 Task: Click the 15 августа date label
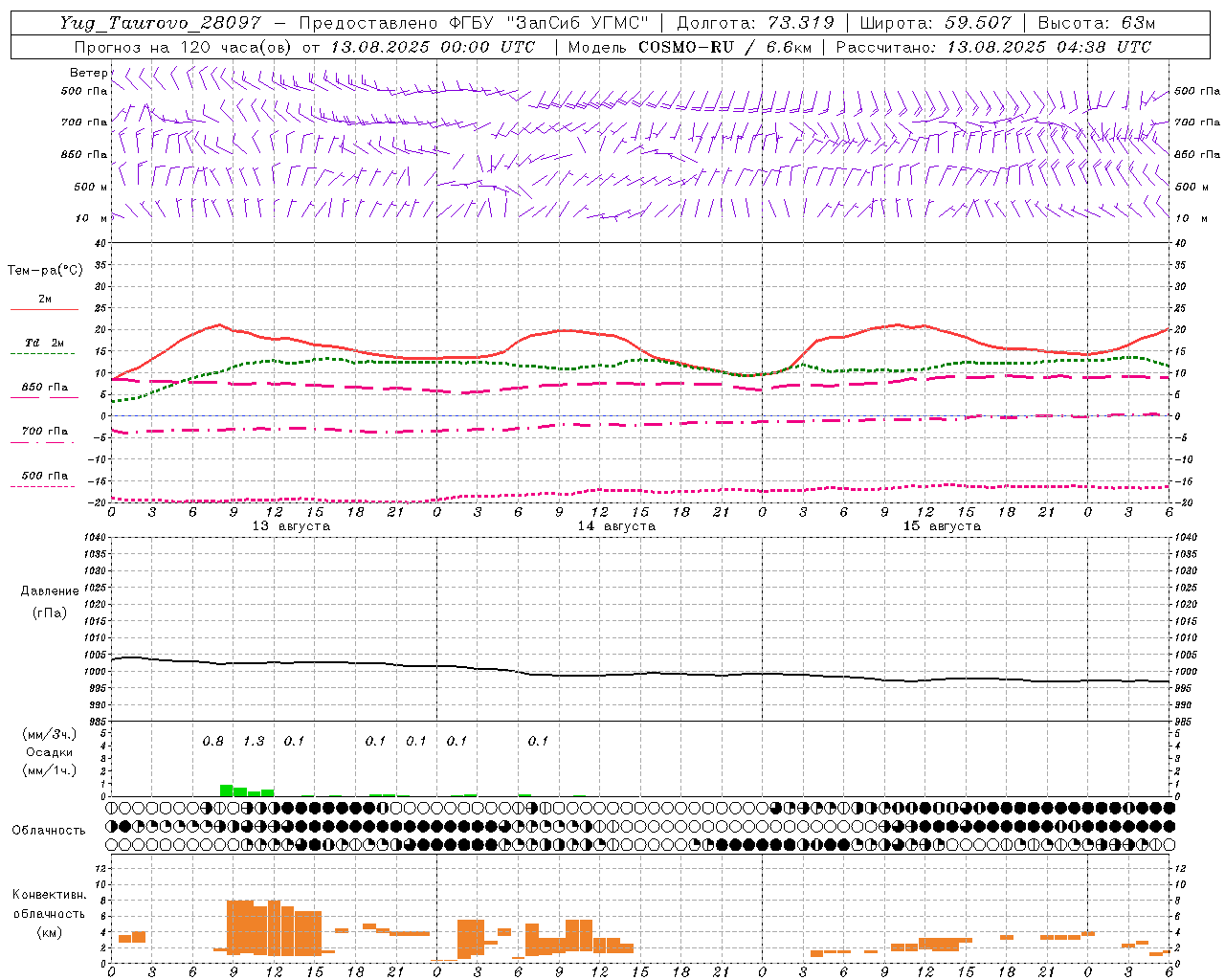pos(942,526)
